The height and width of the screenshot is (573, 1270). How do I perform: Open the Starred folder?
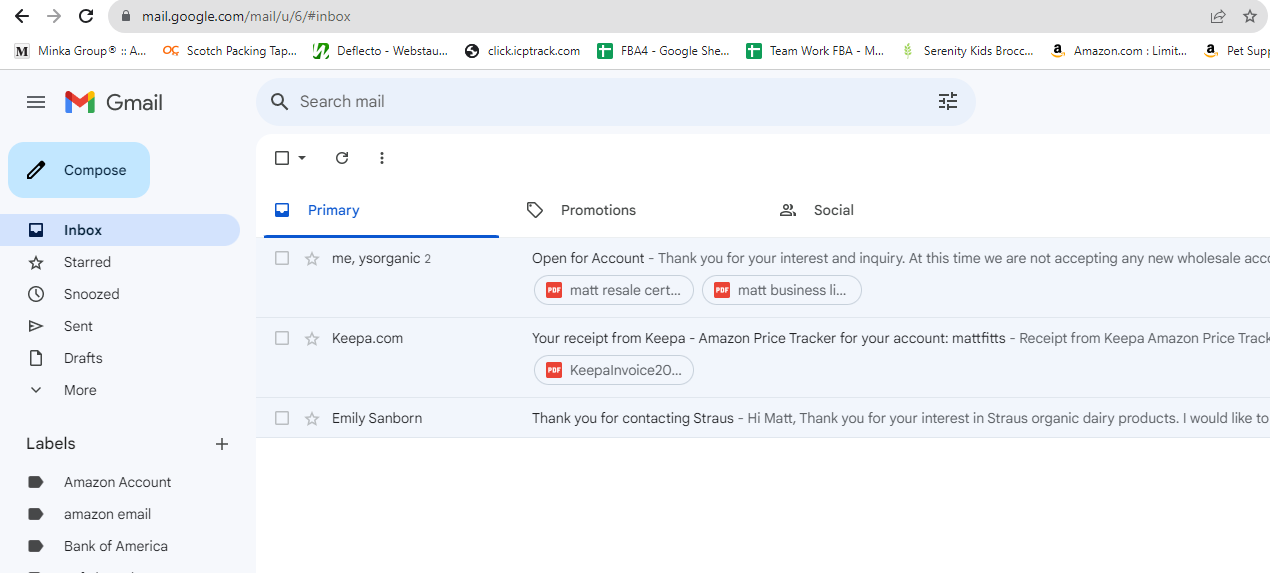click(x=120, y=262)
